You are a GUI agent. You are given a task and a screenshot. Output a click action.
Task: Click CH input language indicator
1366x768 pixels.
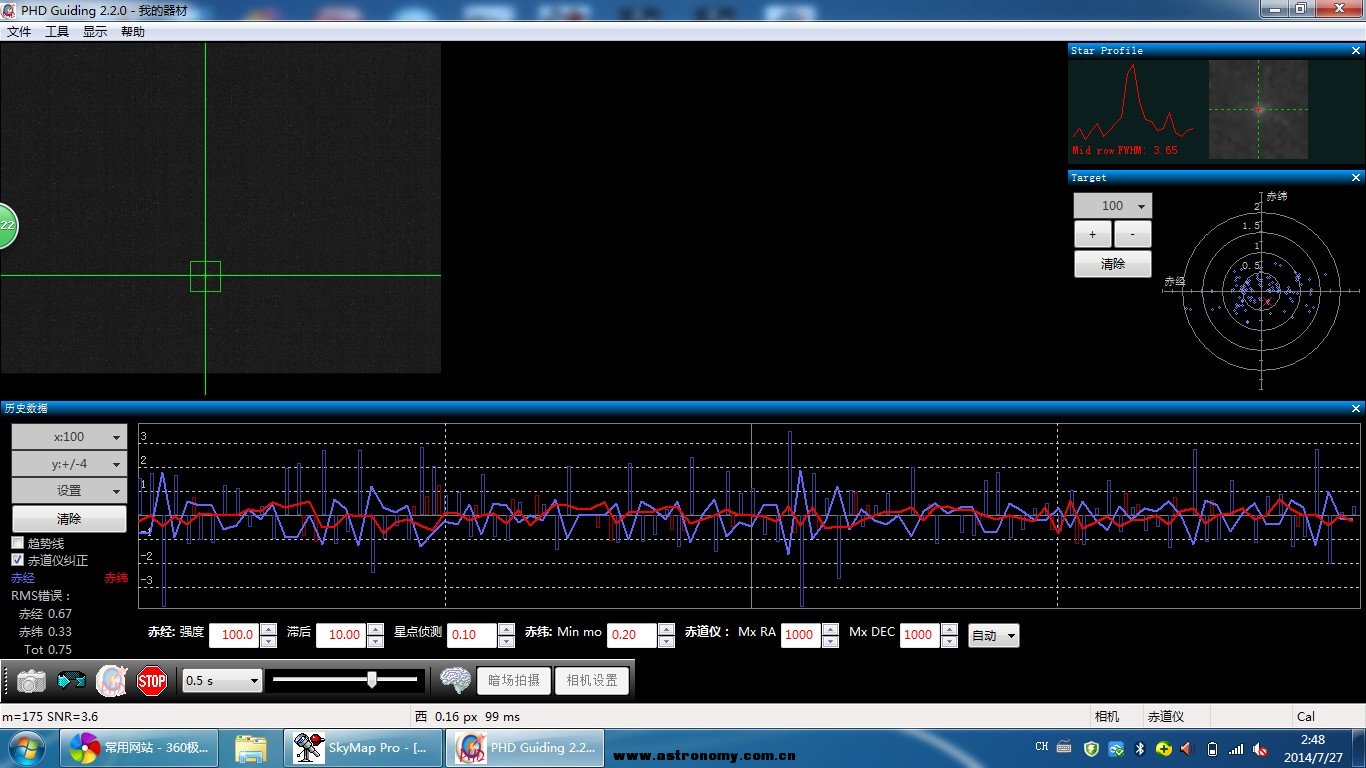1042,747
